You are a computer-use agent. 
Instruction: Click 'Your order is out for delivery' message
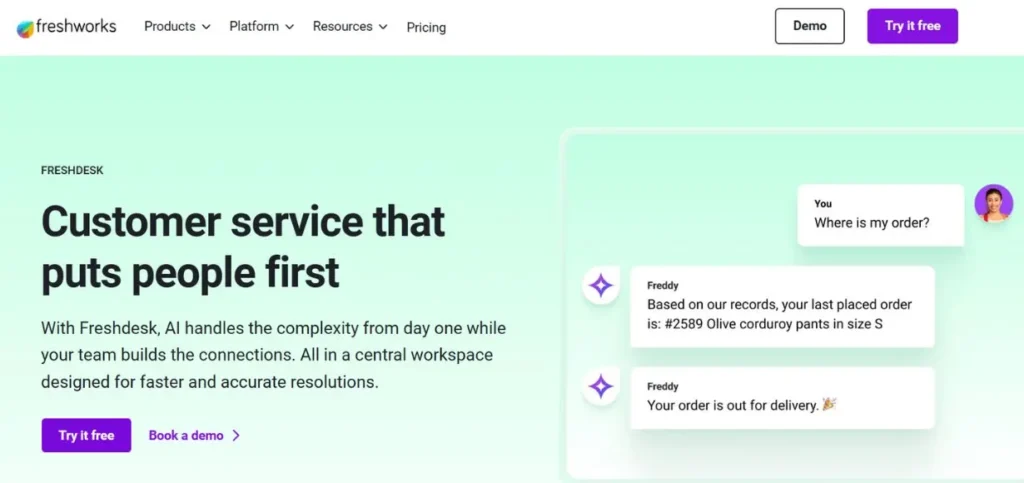click(x=782, y=398)
